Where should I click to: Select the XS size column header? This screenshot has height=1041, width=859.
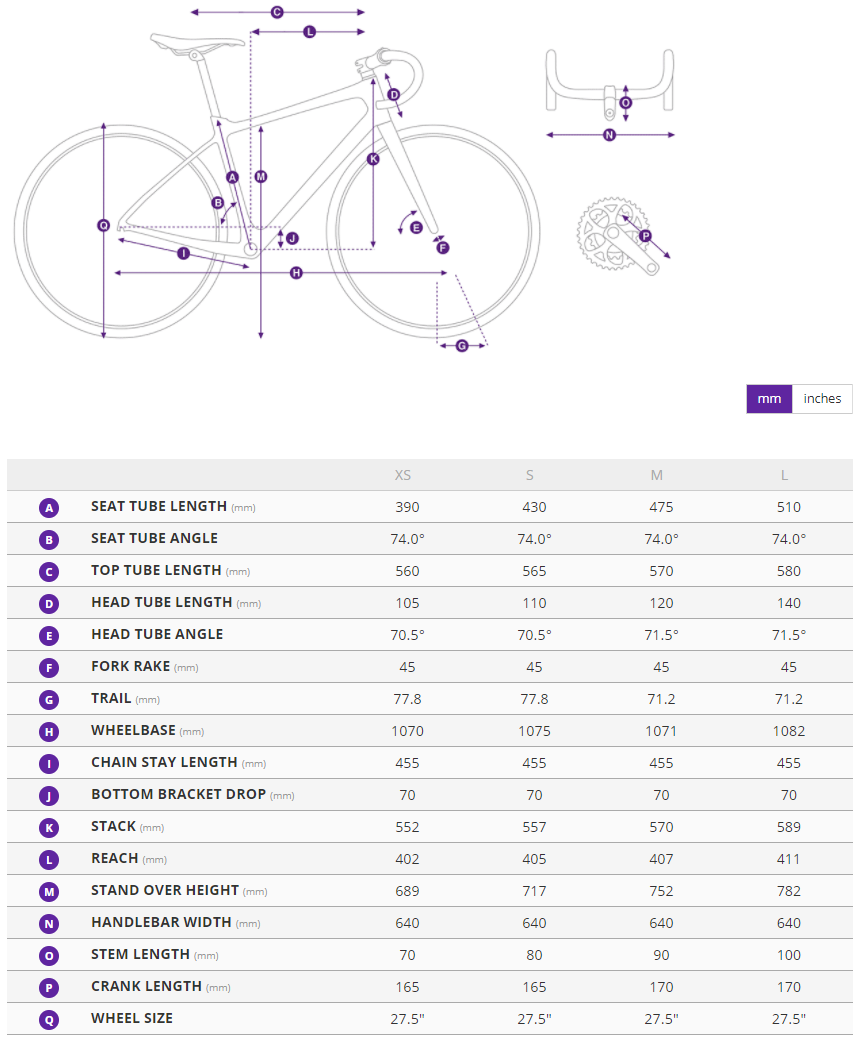[x=403, y=475]
